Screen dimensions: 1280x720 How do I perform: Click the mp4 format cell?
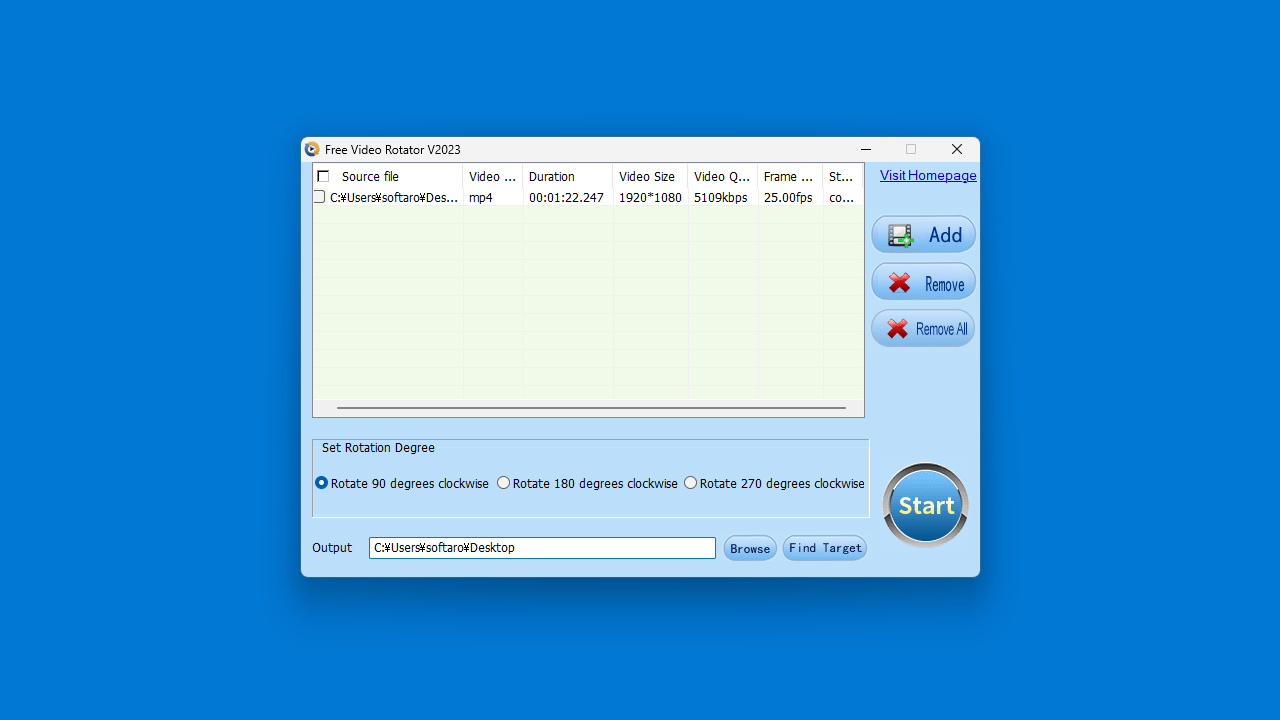pyautogui.click(x=481, y=198)
